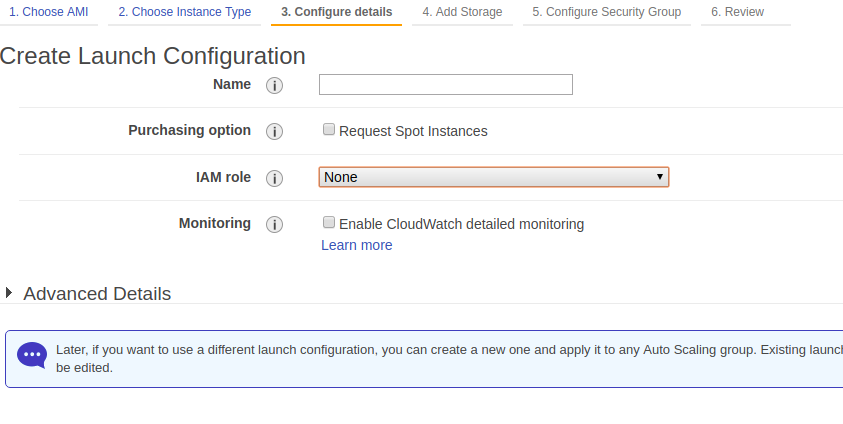Screen dimensions: 843x424
Task: Click the Create Launch Configuration heading
Action: click(x=153, y=56)
